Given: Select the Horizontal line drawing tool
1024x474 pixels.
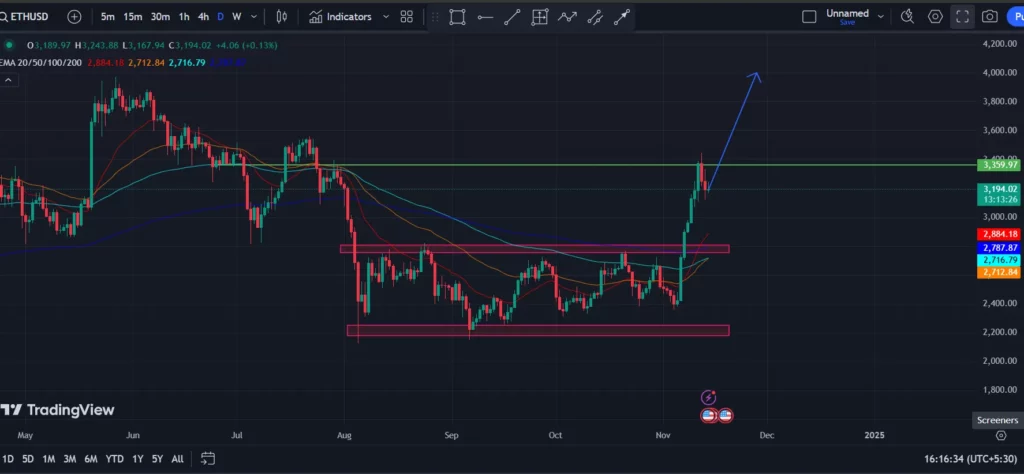Looking at the screenshot, I should [485, 17].
